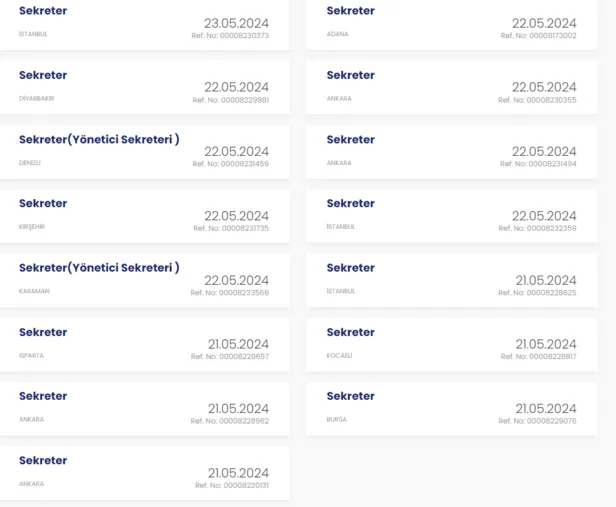The height and width of the screenshot is (507, 616).
Task: Select the Sekreter job in Kırşehir
Action: 43,203
